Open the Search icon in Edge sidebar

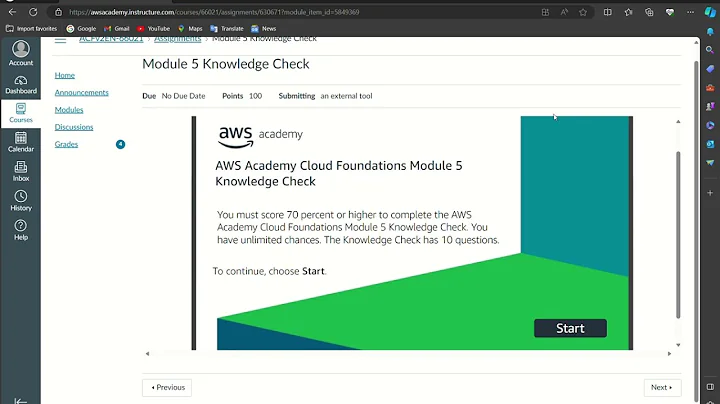(x=710, y=50)
